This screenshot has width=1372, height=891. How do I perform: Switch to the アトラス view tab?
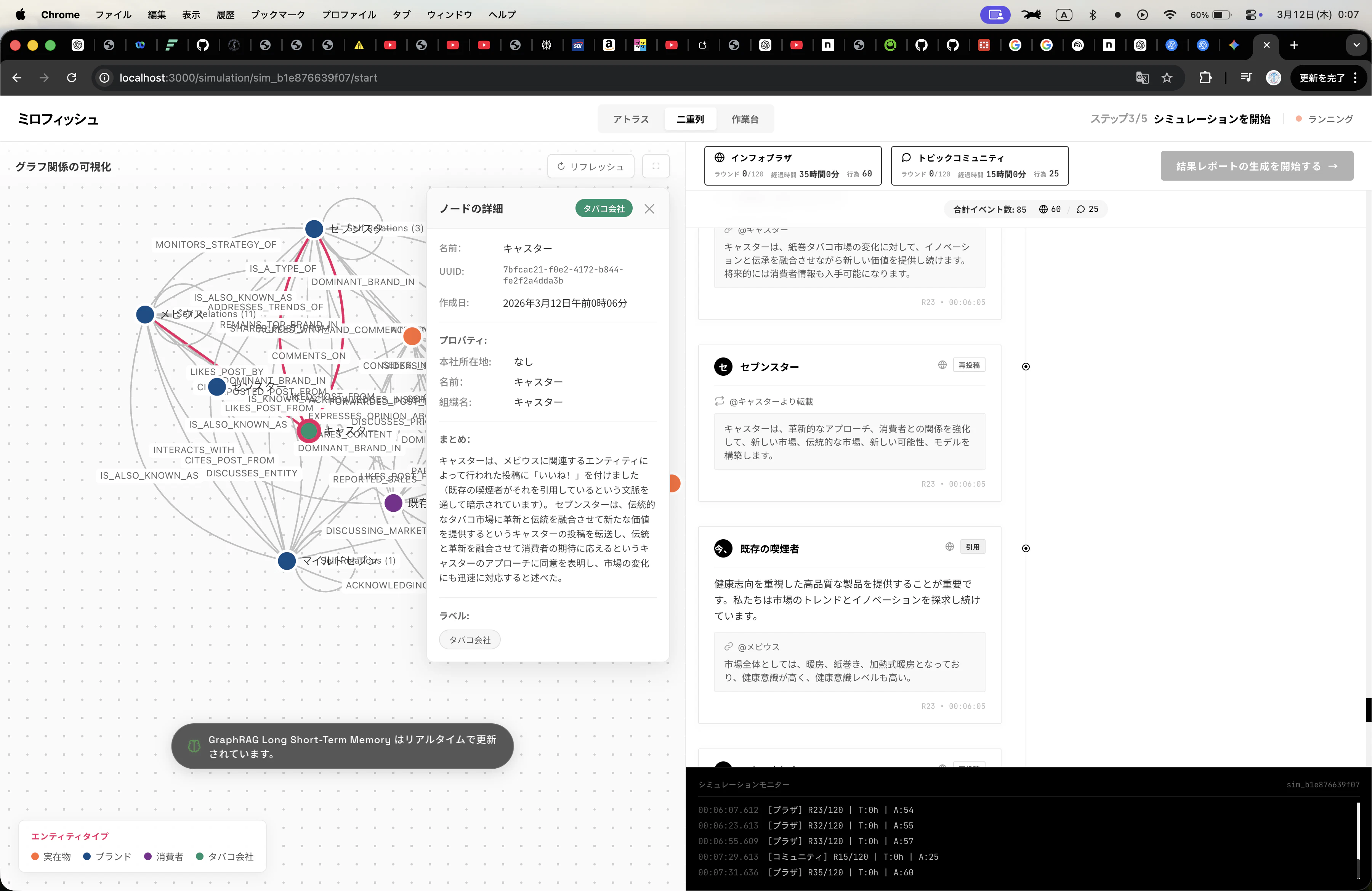tap(631, 119)
